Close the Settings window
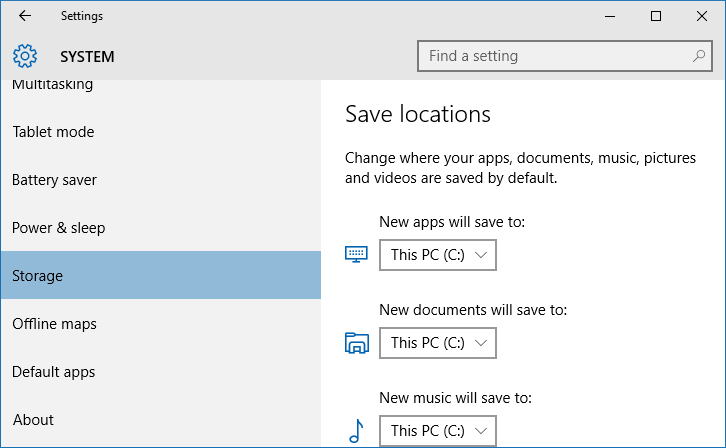Image resolution: width=726 pixels, height=448 pixels. click(x=701, y=16)
